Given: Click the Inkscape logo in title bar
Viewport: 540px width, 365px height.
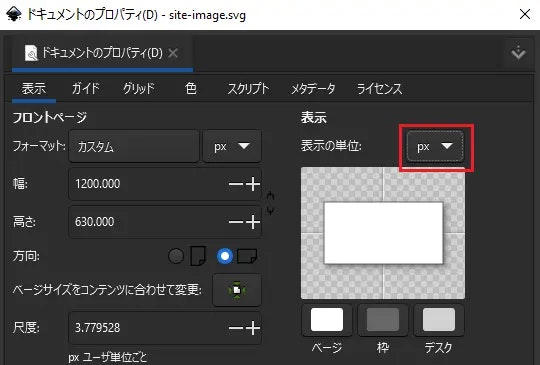Looking at the screenshot, I should pyautogui.click(x=14, y=14).
